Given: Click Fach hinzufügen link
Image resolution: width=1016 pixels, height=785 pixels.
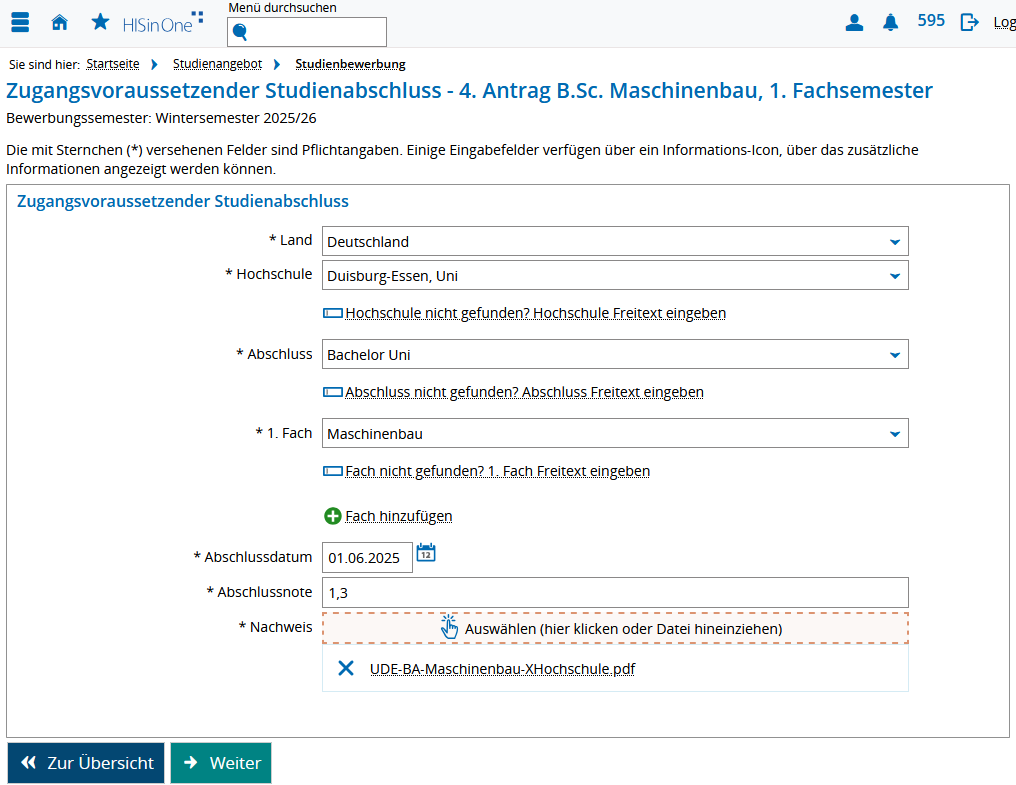Looking at the screenshot, I should click(x=398, y=516).
